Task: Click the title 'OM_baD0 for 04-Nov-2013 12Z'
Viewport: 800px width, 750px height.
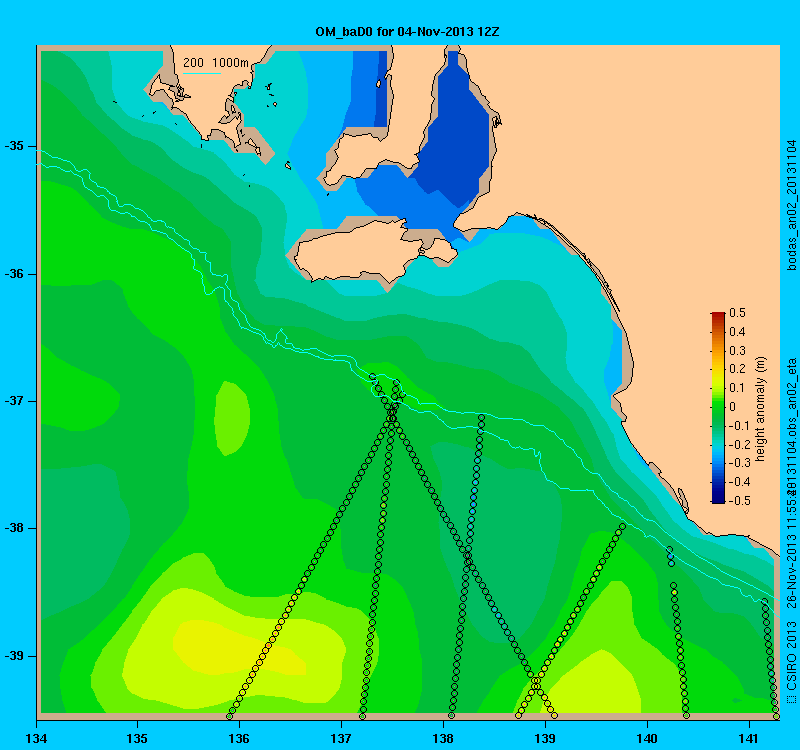Action: coord(407,32)
